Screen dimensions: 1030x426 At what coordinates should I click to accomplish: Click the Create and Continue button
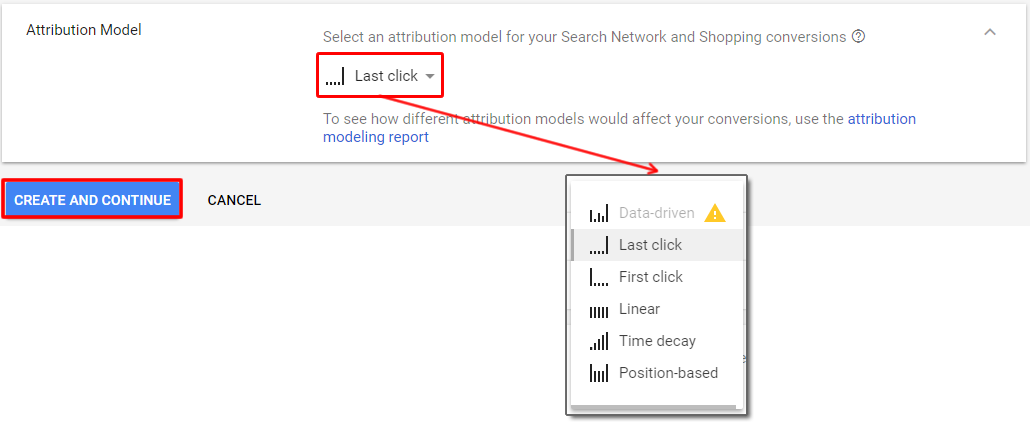pos(92,200)
